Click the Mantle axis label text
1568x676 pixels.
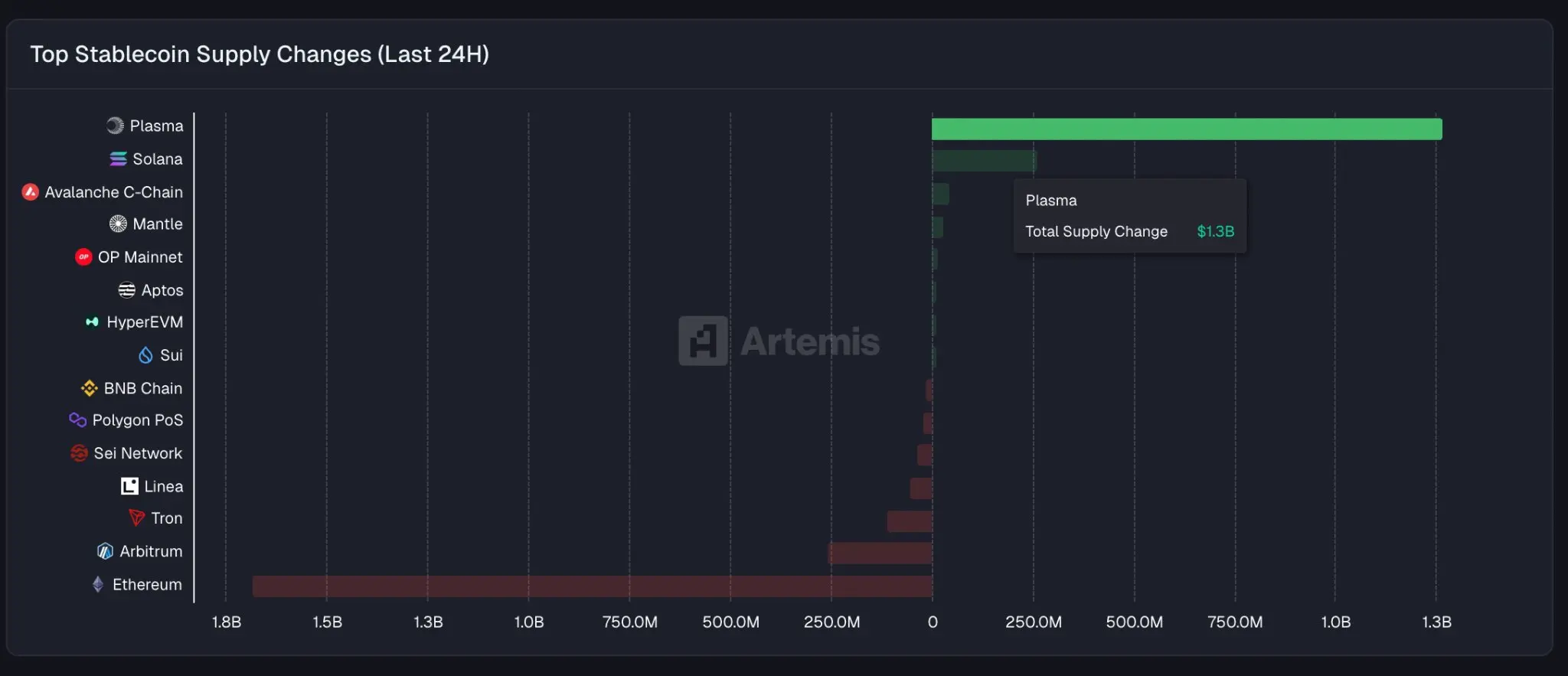point(158,224)
